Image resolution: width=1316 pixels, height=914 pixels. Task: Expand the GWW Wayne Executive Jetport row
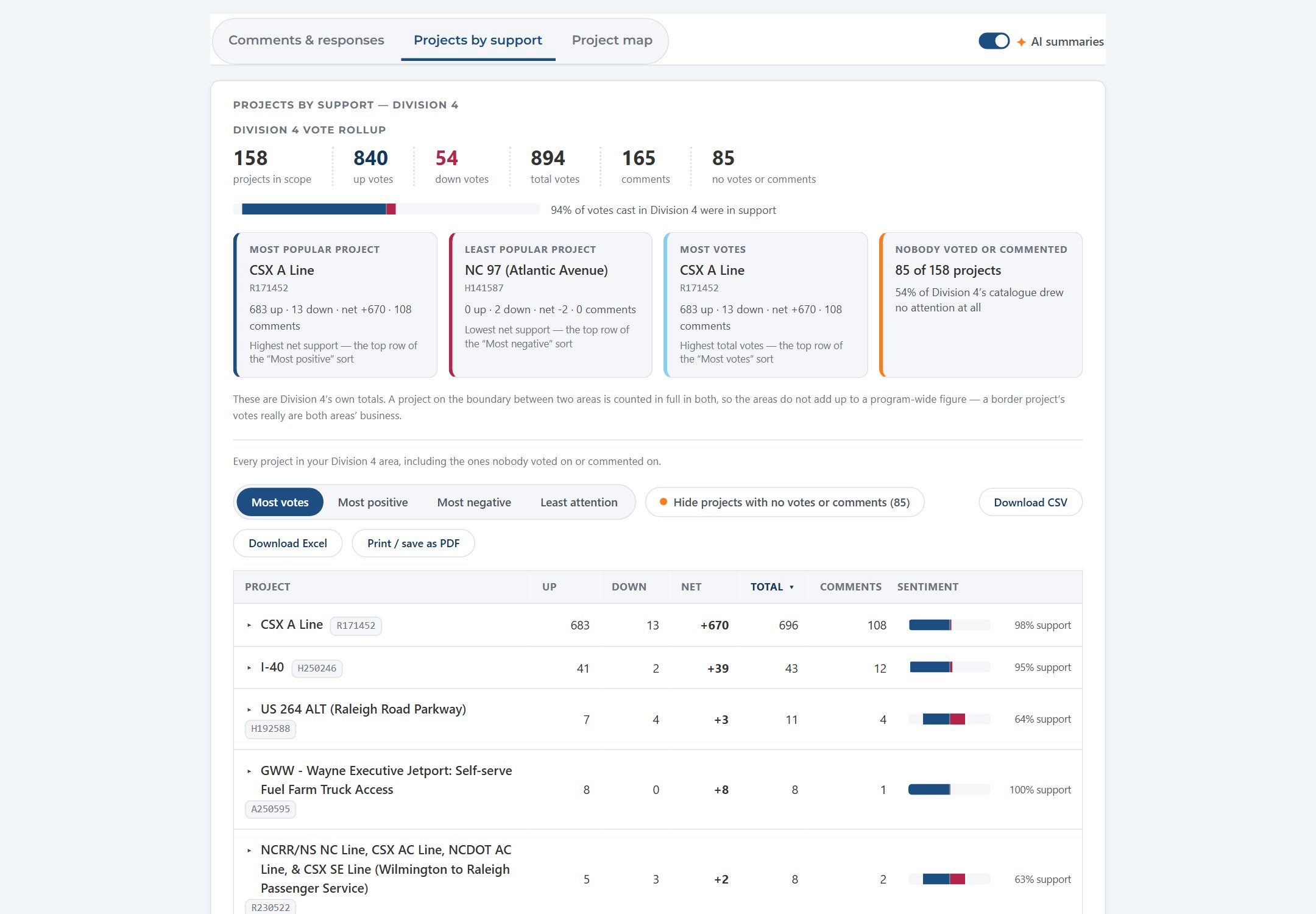[249, 771]
